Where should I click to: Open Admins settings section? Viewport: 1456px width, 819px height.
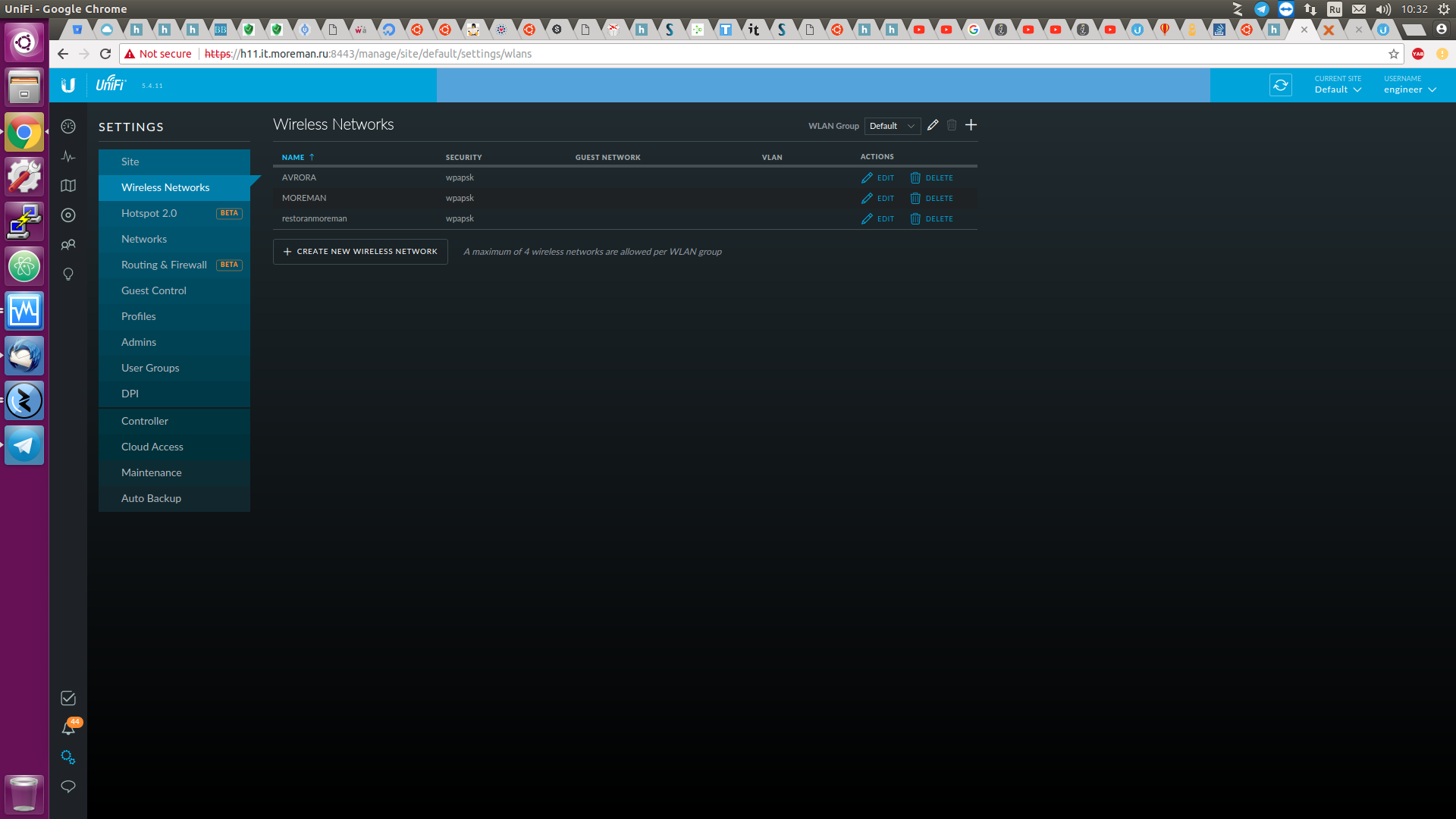tap(174, 342)
